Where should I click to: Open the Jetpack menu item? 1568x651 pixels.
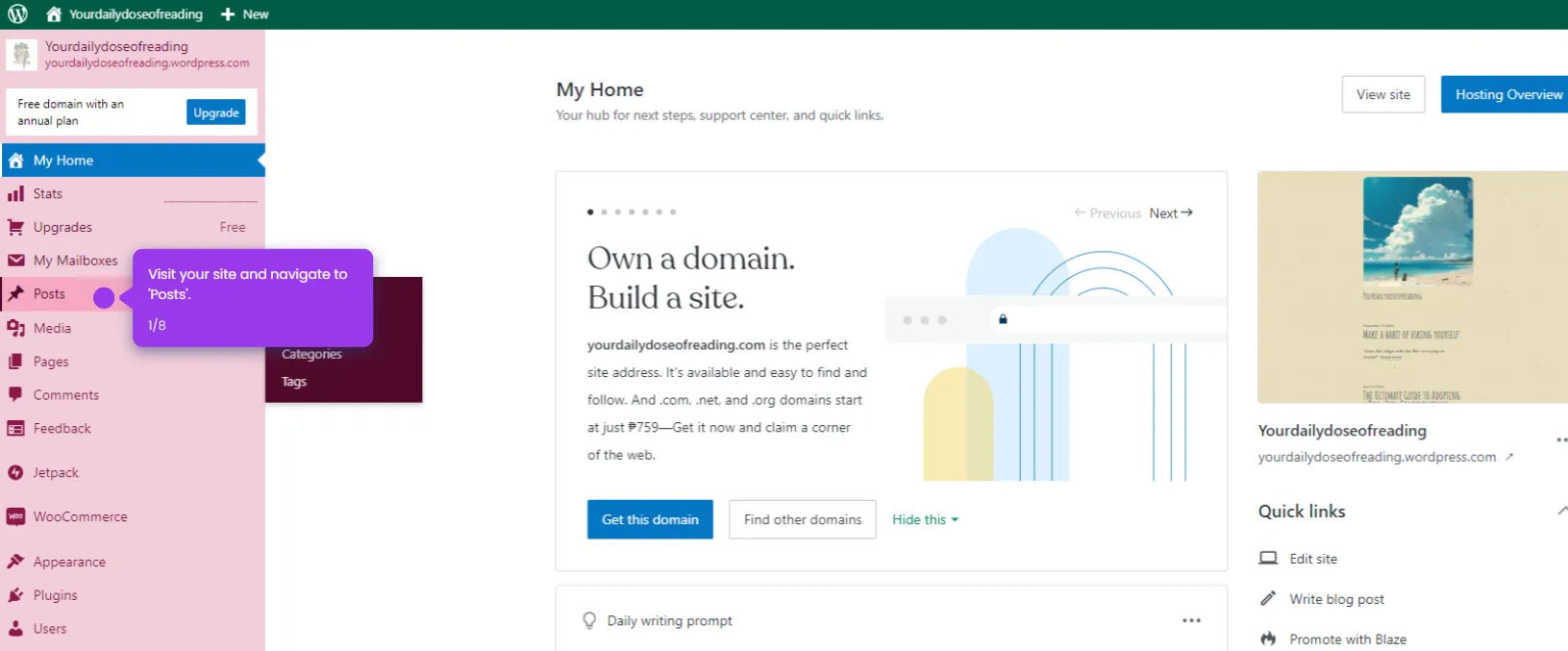coord(133,473)
